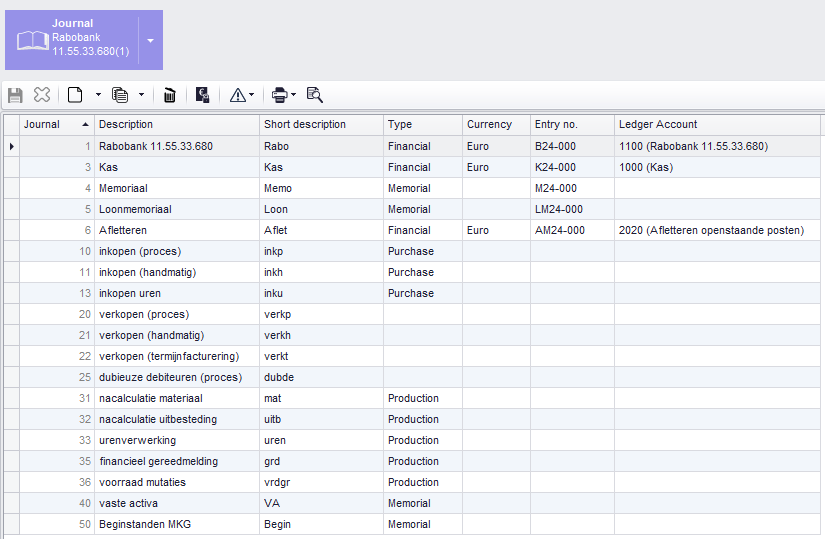Screen dimensions: 825x539
Task: Open the Journal tile dropdown arrow
Action: pos(150,41)
